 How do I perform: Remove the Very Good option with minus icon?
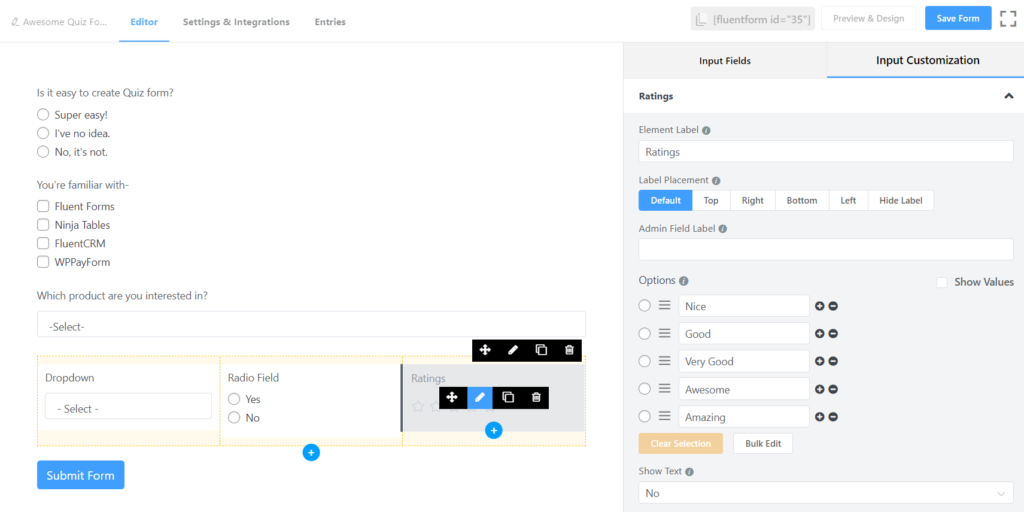(833, 361)
